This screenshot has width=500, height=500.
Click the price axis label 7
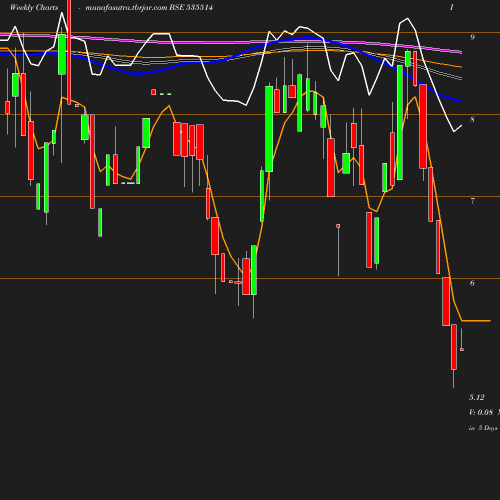click(472, 201)
